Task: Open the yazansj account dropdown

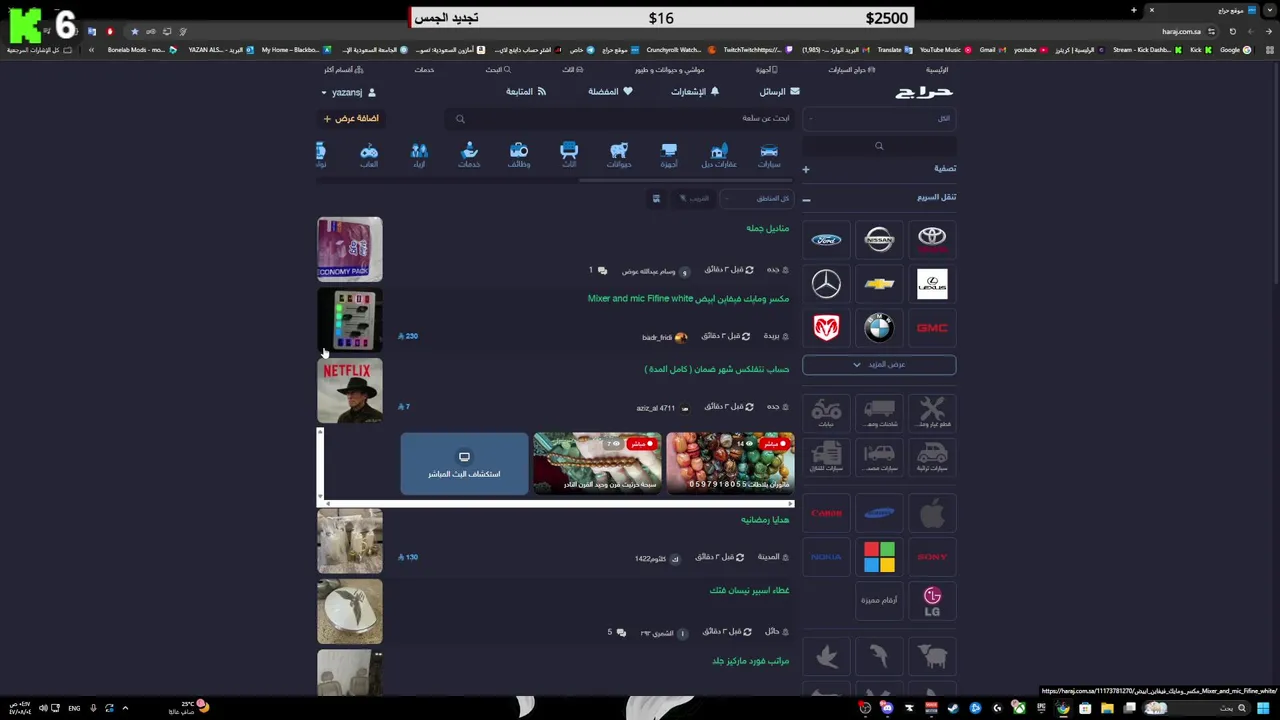Action: pyautogui.click(x=348, y=92)
